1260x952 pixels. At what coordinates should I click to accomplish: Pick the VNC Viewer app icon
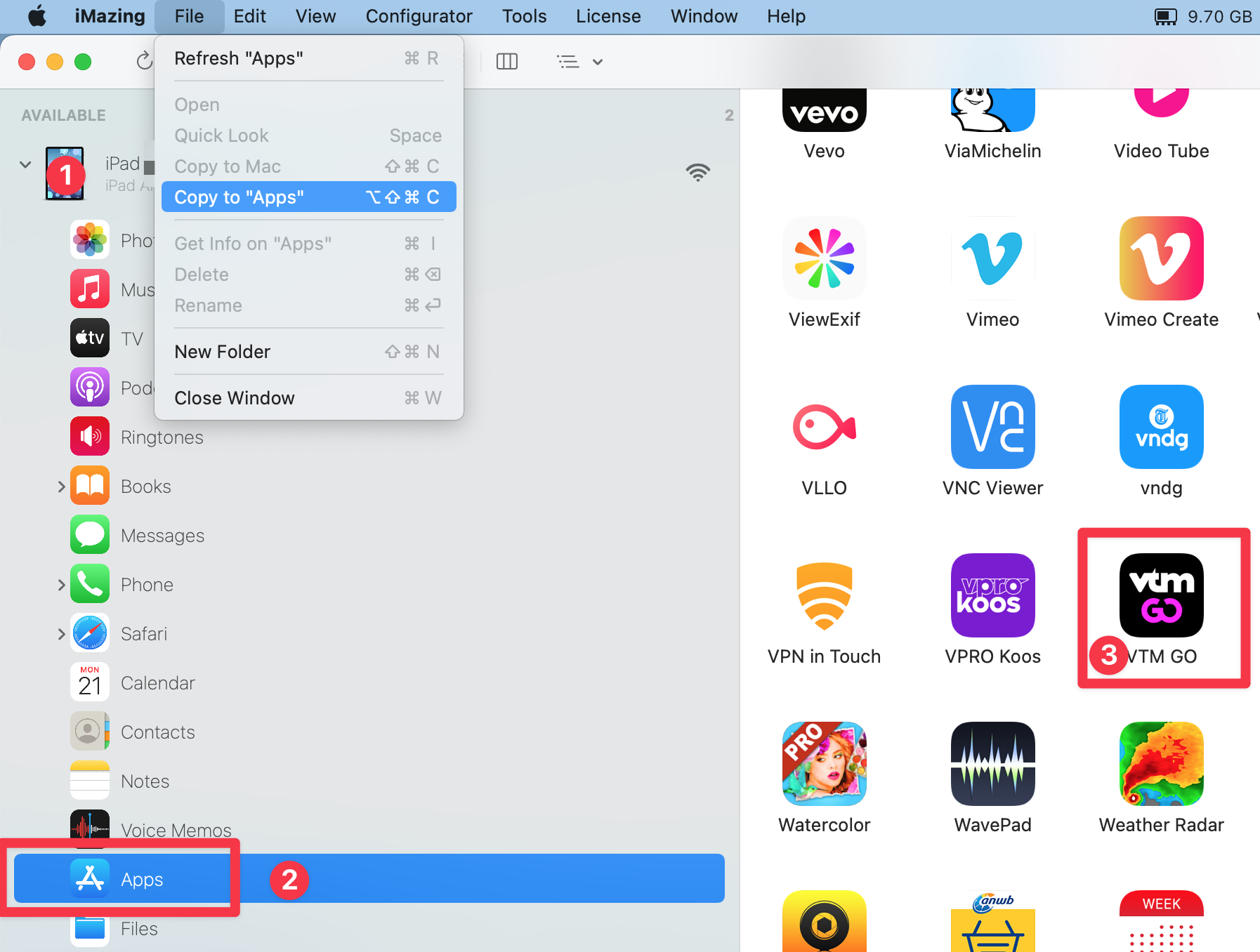coord(992,427)
